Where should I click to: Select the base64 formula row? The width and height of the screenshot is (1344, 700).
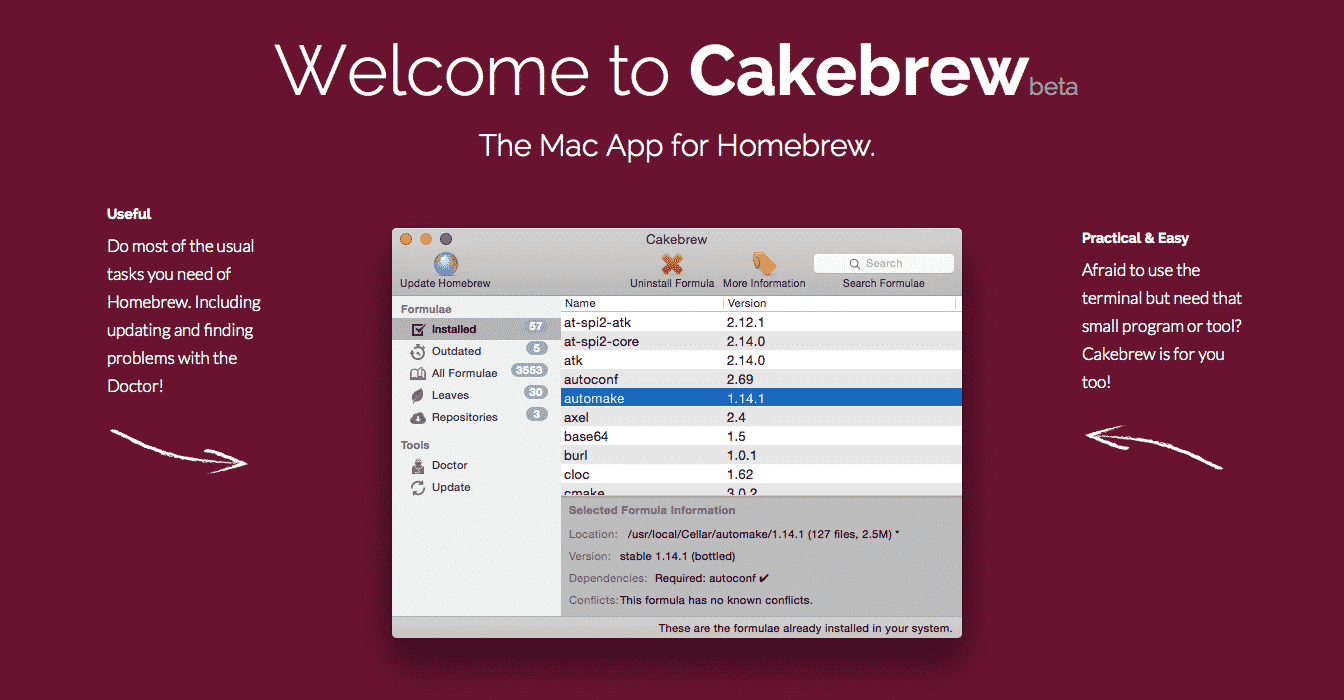tap(761, 437)
